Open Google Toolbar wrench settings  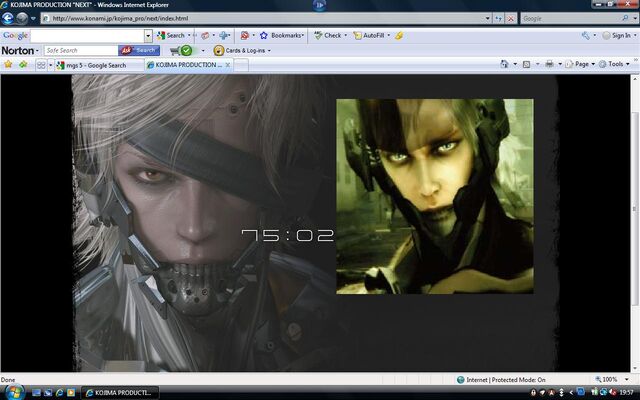[586, 36]
